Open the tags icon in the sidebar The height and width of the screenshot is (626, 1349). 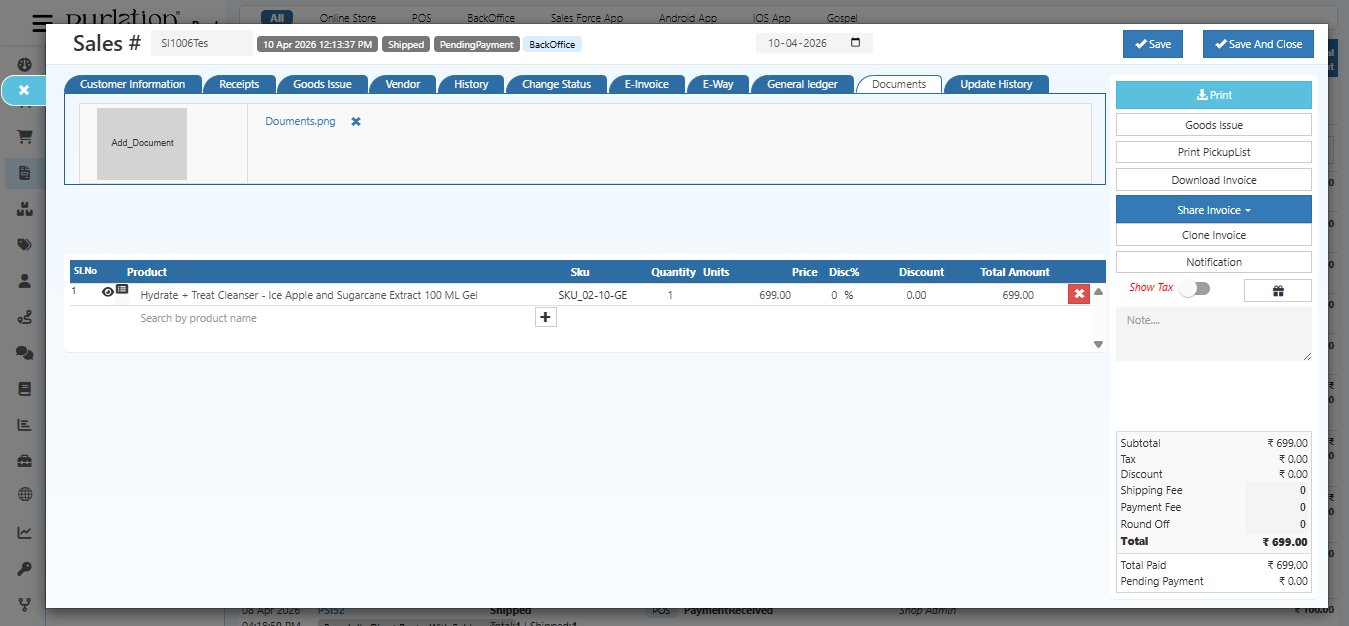[25, 246]
